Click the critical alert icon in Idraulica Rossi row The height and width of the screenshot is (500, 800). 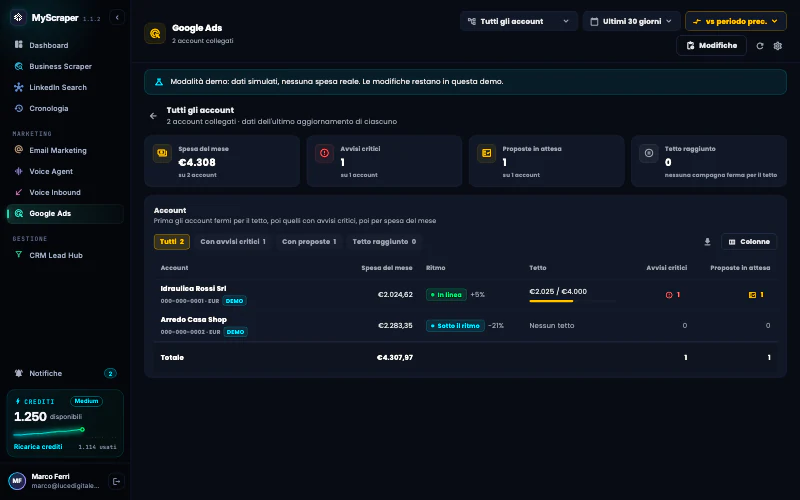point(669,295)
